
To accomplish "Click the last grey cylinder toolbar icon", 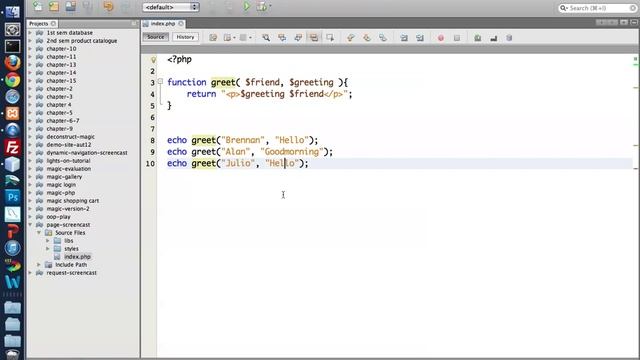I will [509, 38].
